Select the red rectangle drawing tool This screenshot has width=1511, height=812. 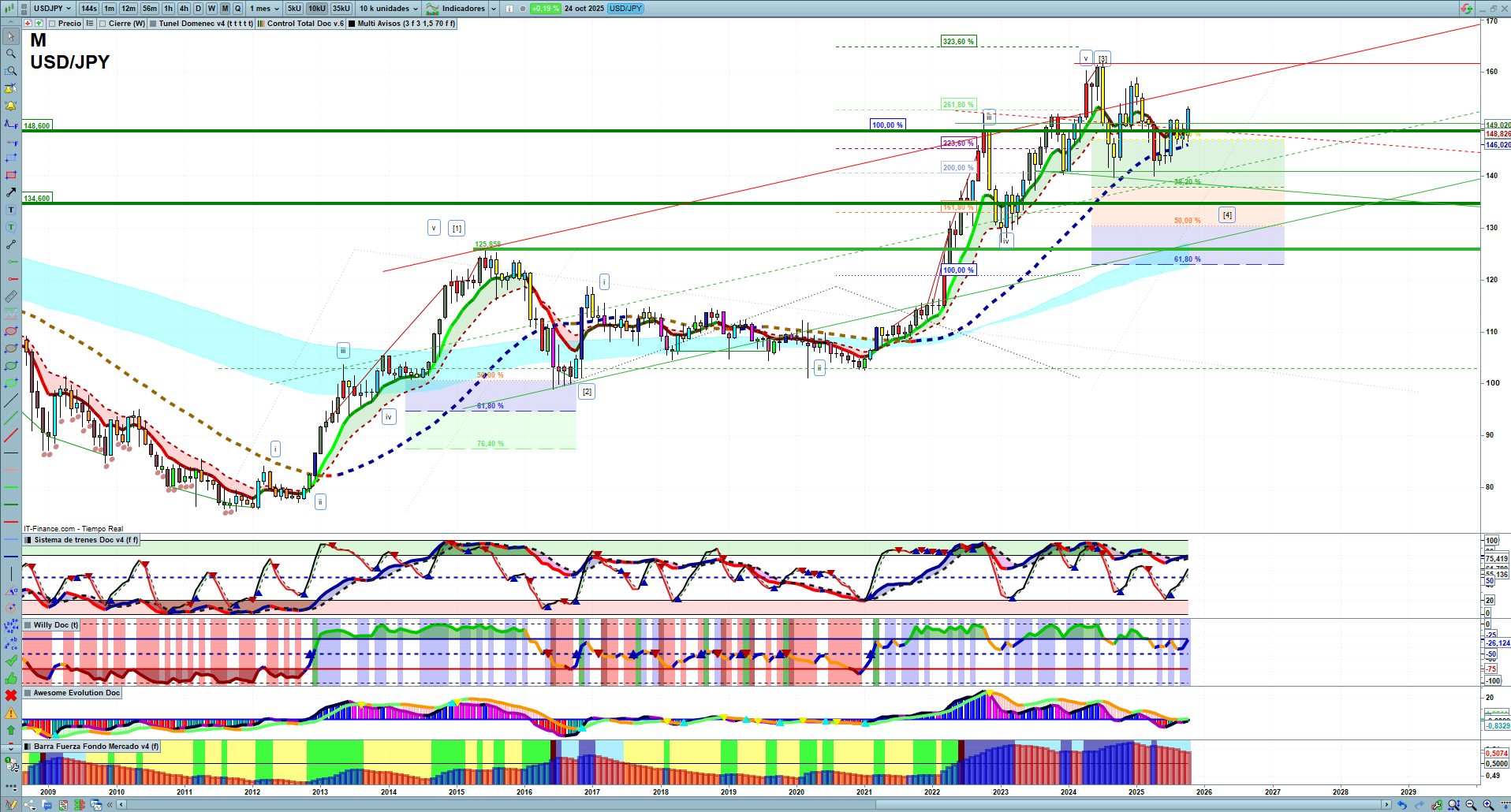pos(11,175)
